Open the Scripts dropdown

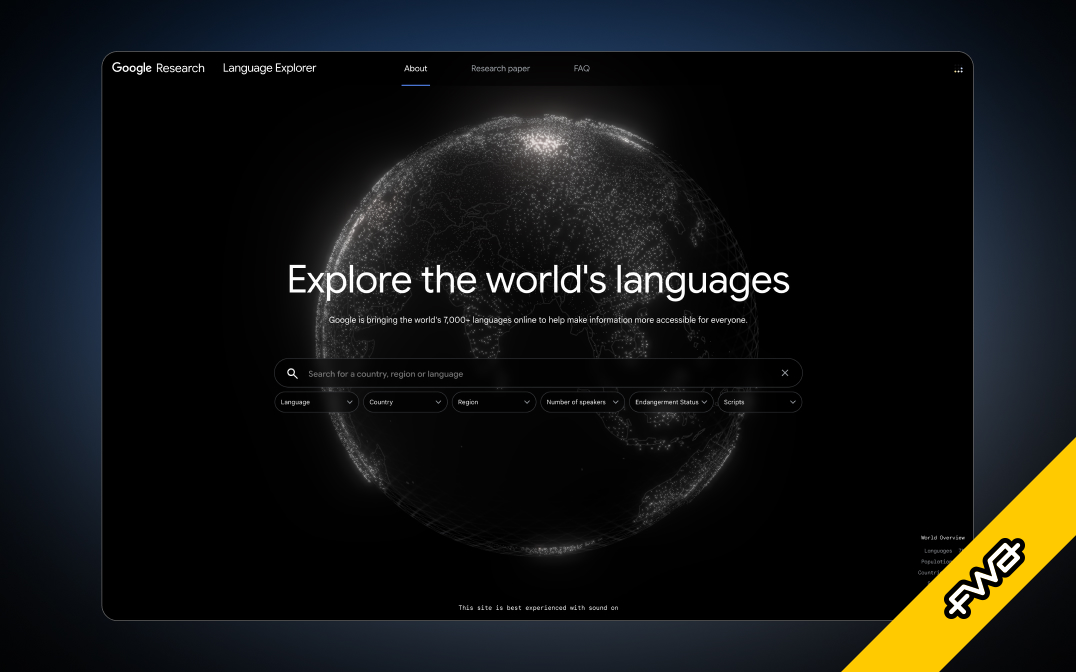760,402
